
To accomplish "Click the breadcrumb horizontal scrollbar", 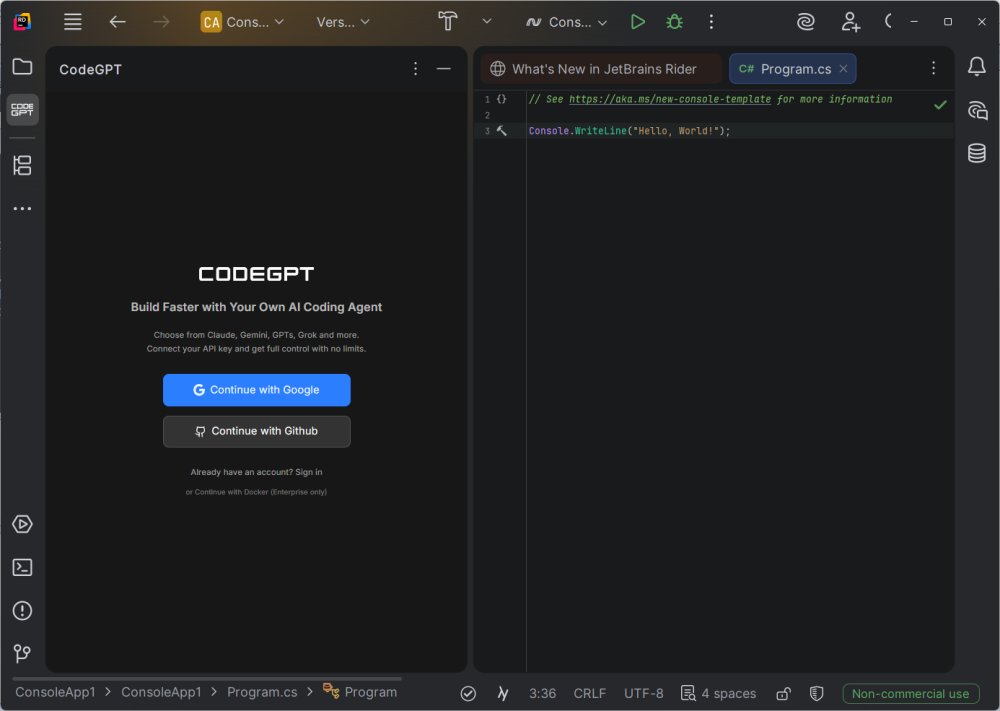I will (207, 679).
